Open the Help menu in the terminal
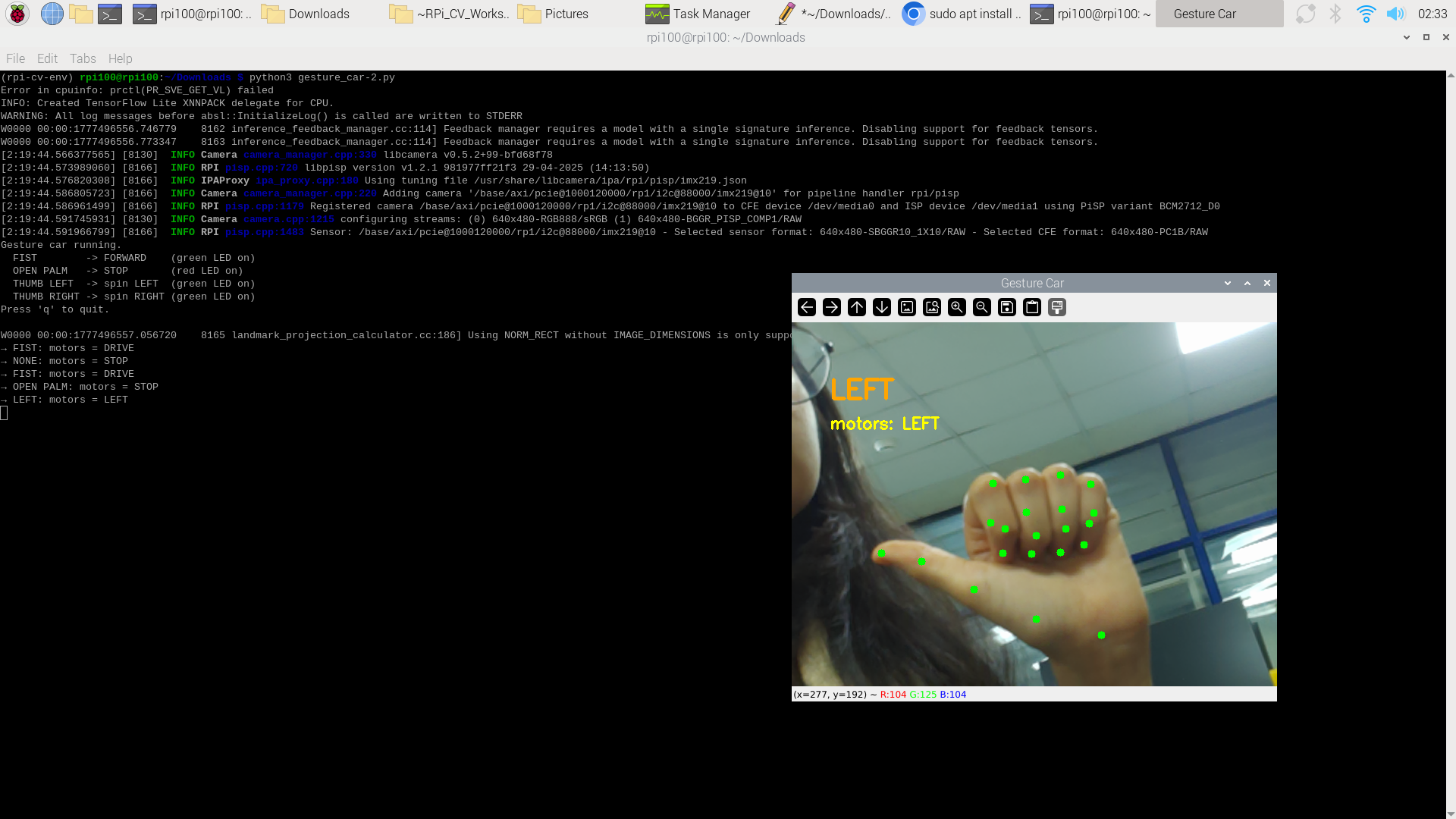This screenshot has width=1456, height=819. 120,58
